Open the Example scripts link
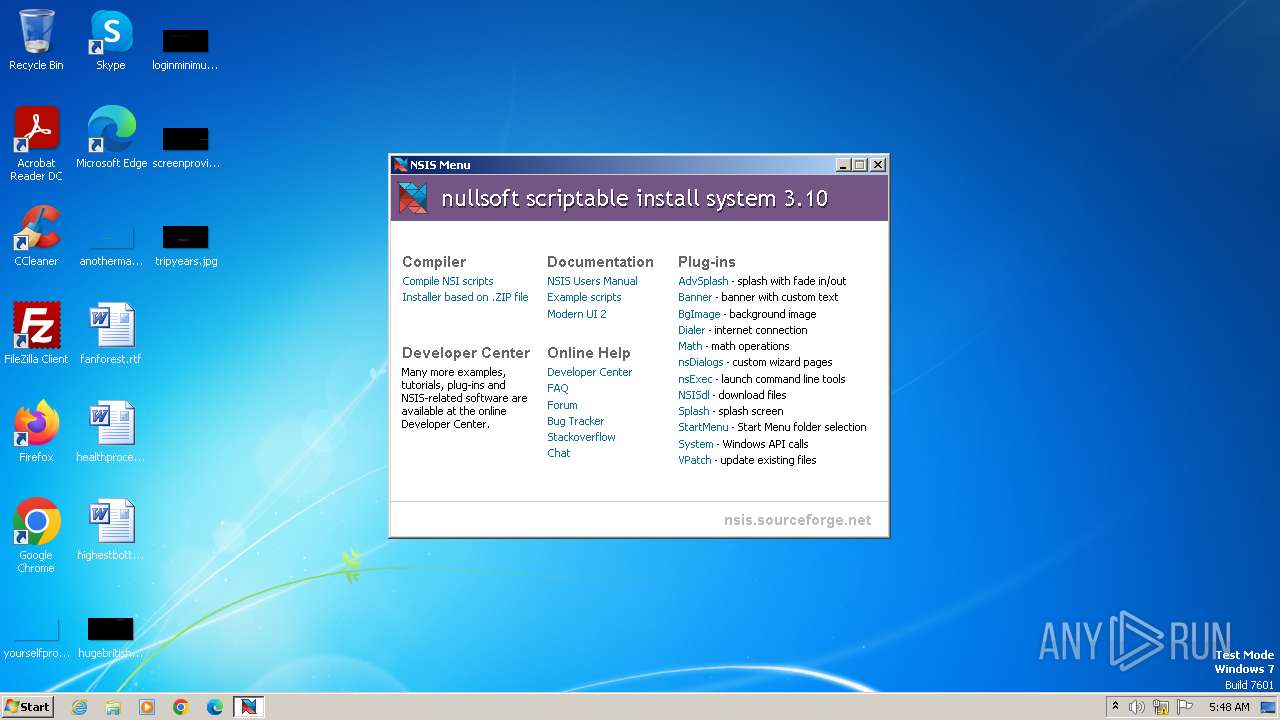Viewport: 1280px width, 720px height. [x=584, y=297]
